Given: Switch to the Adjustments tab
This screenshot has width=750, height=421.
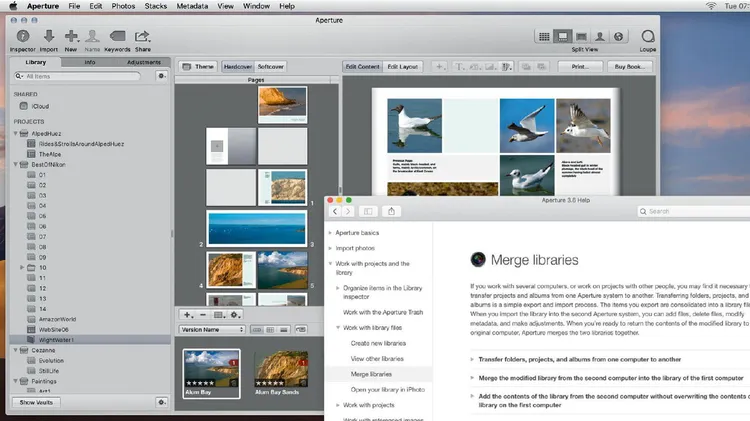Looking at the screenshot, I should click(x=144, y=62).
